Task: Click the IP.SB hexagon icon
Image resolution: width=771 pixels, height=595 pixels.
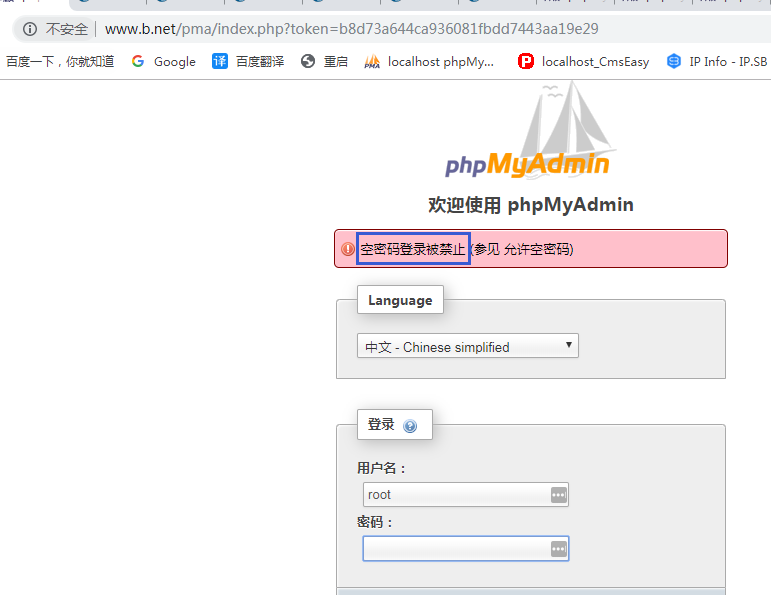Action: 674,61
